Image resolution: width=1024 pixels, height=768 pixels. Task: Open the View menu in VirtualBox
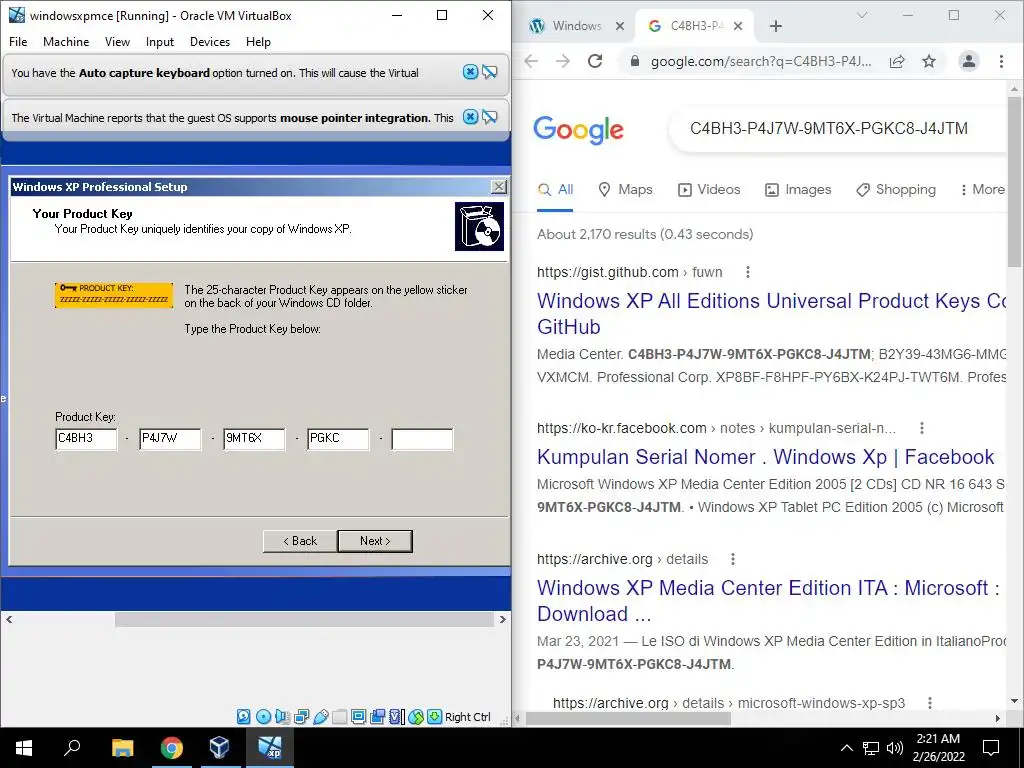[x=118, y=42]
